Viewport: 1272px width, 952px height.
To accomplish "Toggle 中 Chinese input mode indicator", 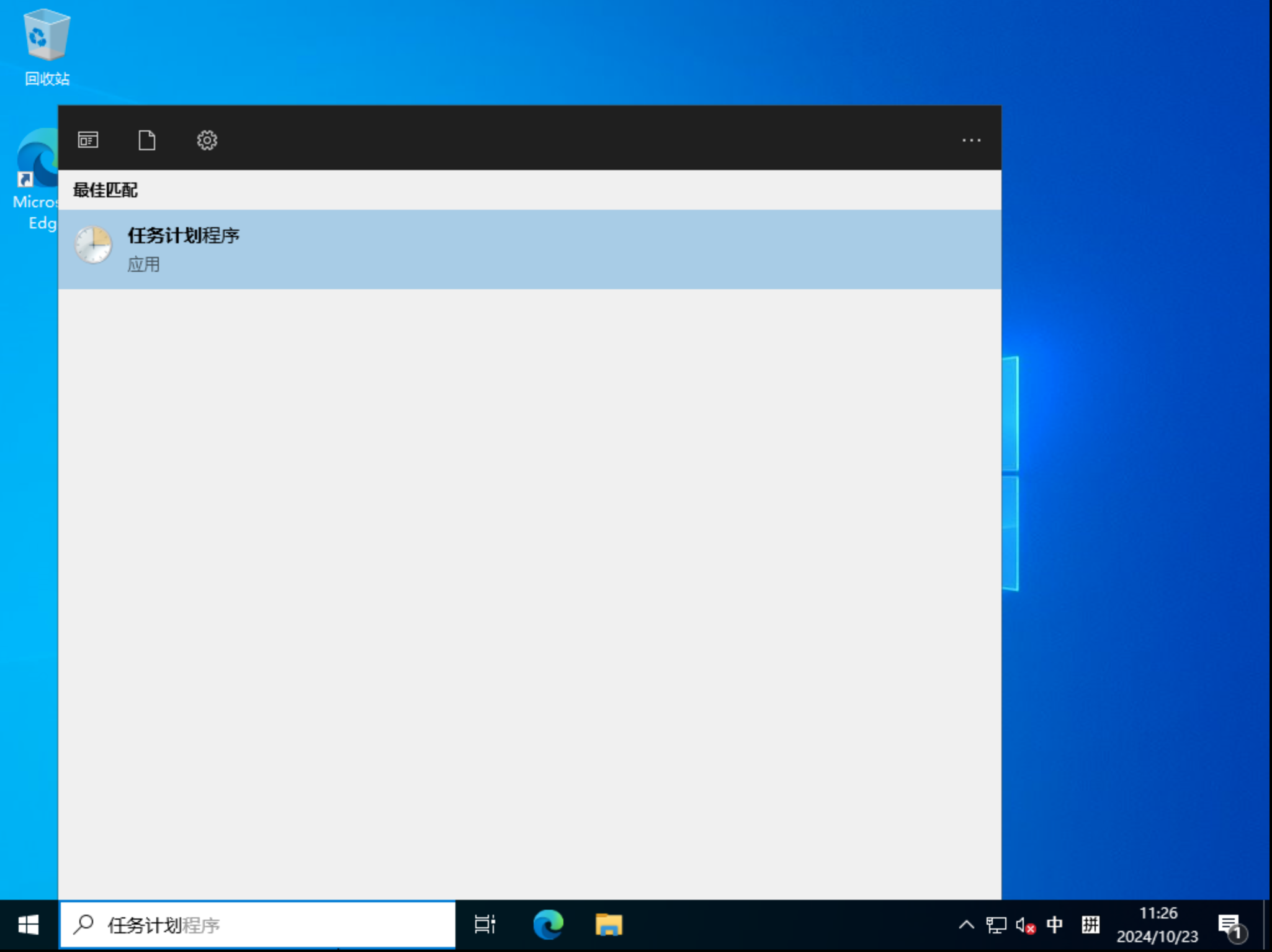I will point(1054,925).
